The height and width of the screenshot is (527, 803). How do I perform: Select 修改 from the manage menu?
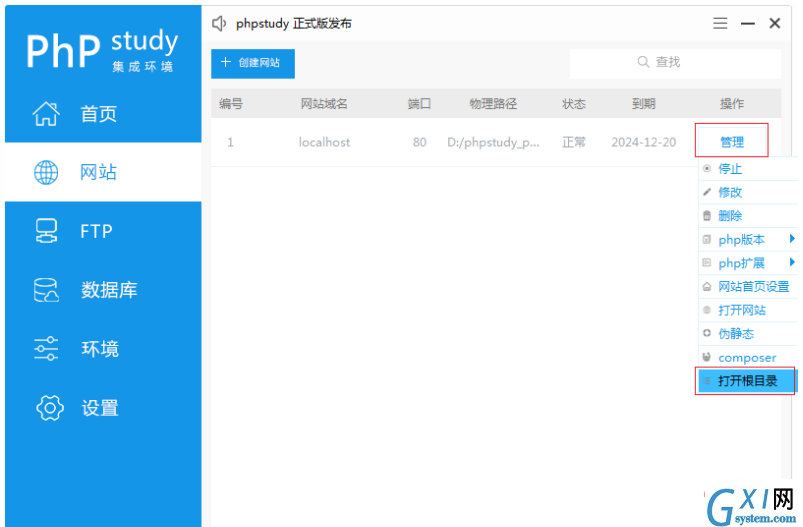click(x=748, y=192)
